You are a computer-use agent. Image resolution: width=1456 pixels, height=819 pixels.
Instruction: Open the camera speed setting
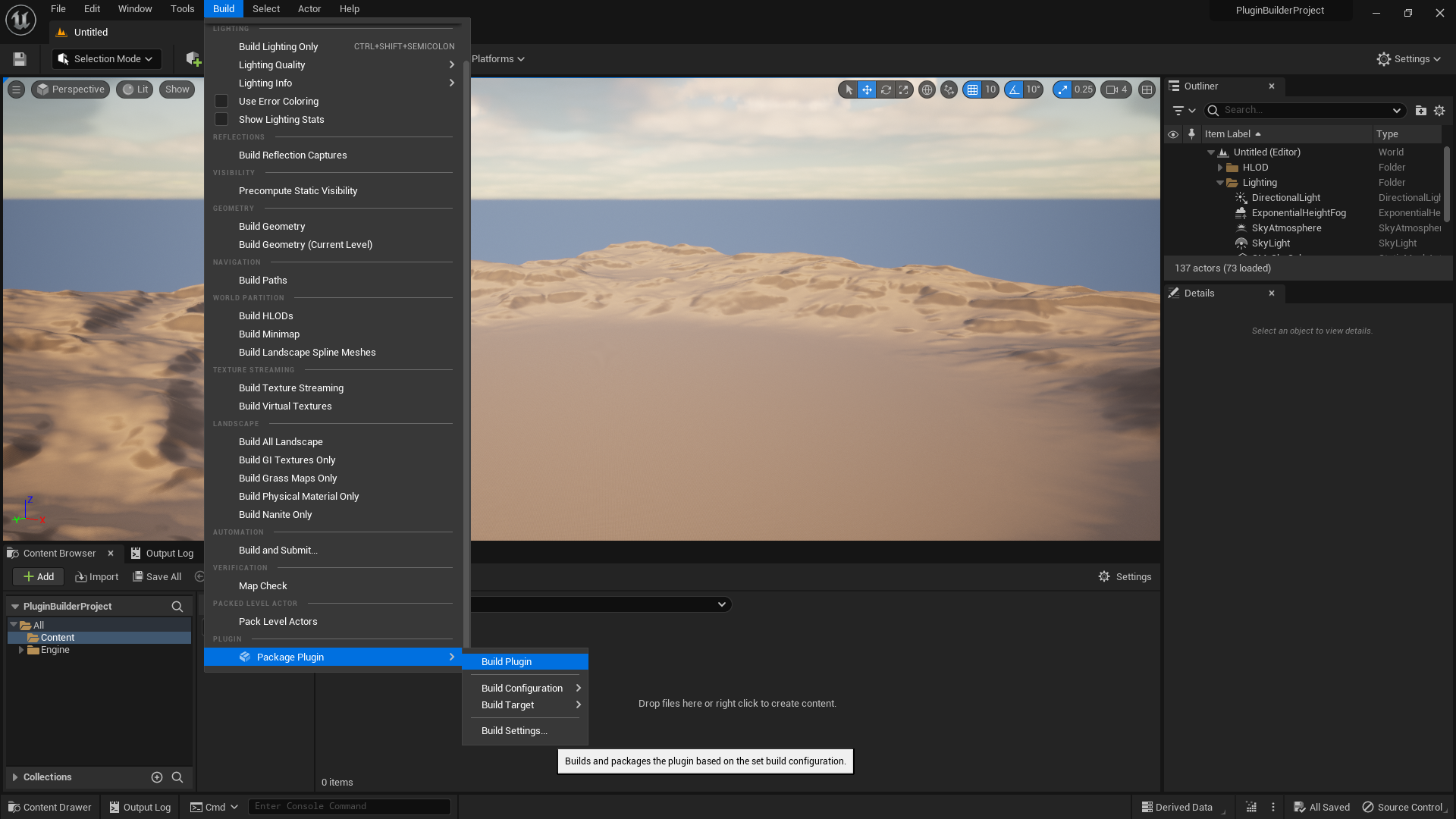1116,89
